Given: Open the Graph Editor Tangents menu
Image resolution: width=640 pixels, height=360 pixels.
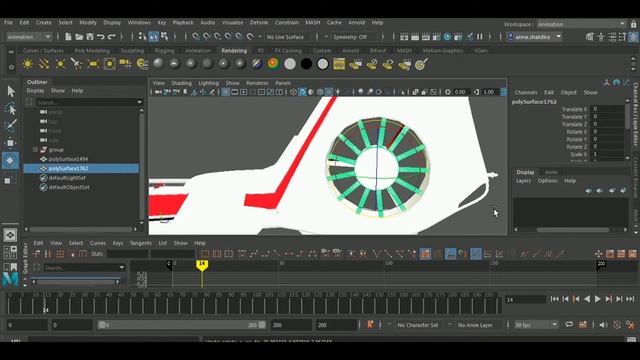Looking at the screenshot, I should [x=140, y=243].
